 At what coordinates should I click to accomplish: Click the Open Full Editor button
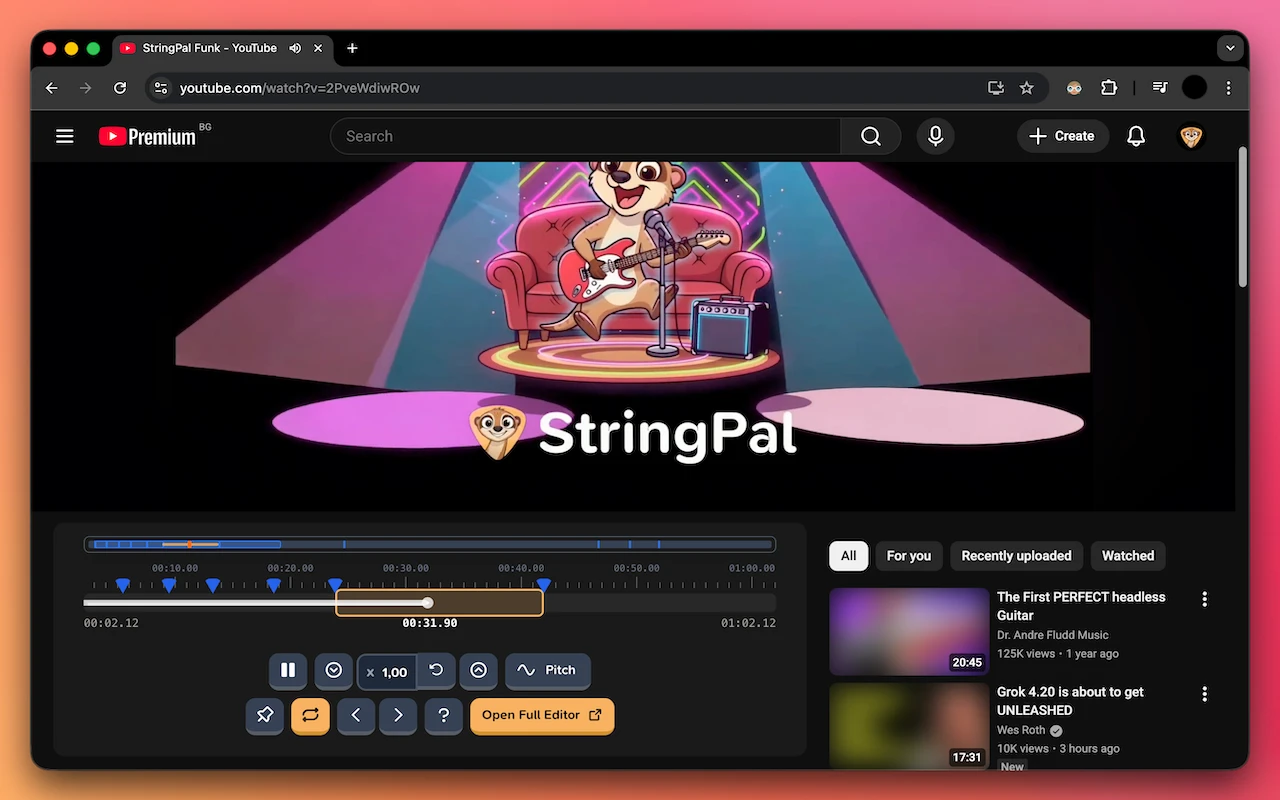point(541,715)
